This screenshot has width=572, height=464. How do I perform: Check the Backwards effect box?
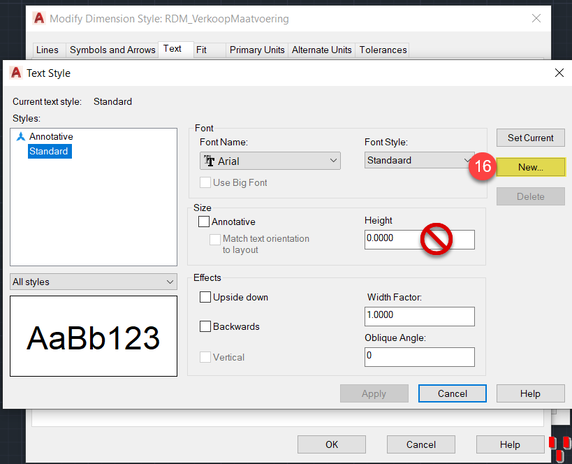point(205,326)
